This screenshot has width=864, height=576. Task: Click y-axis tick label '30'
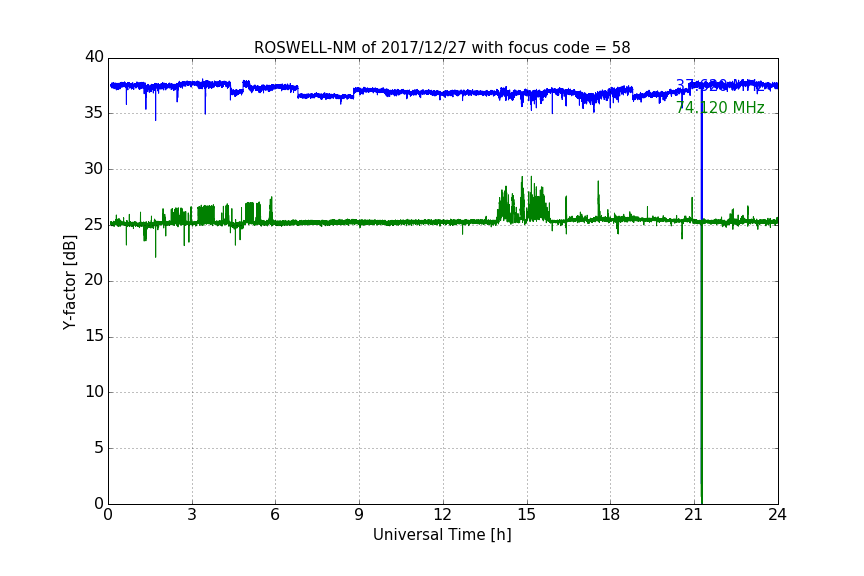click(94, 169)
